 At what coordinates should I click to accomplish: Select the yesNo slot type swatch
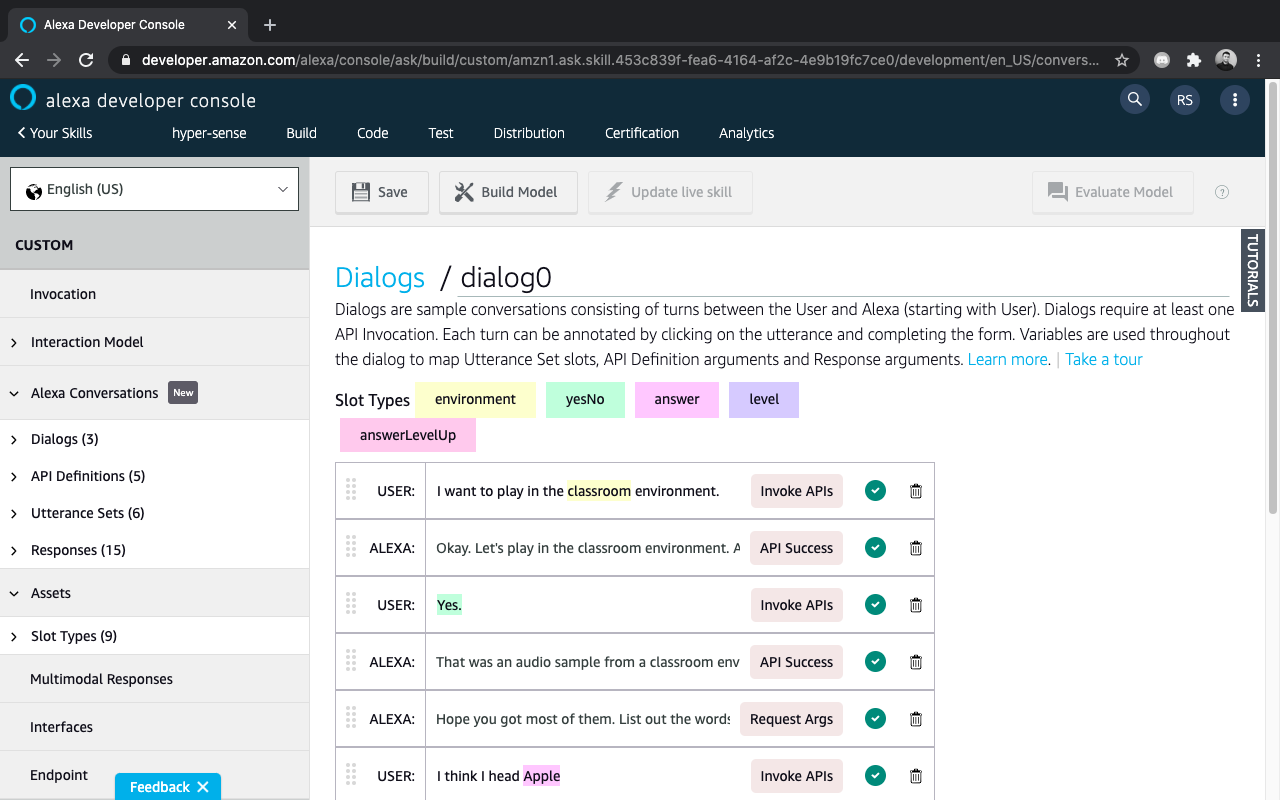[x=585, y=399]
